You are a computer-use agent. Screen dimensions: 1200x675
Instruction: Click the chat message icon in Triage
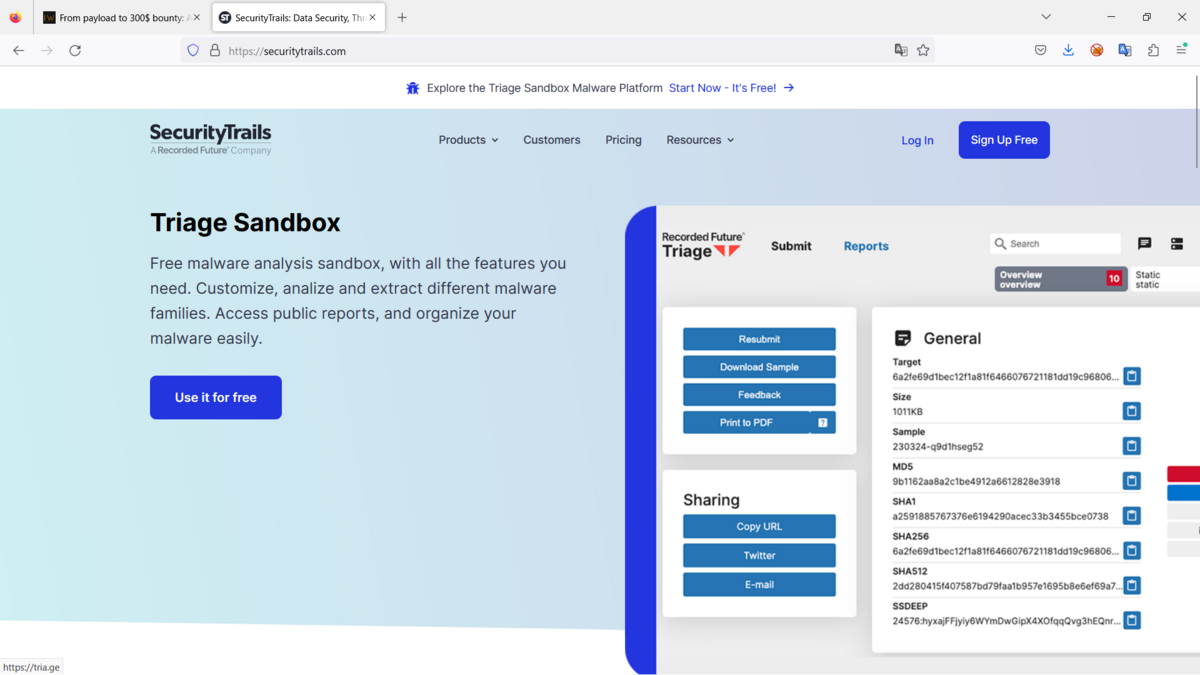[1145, 244]
